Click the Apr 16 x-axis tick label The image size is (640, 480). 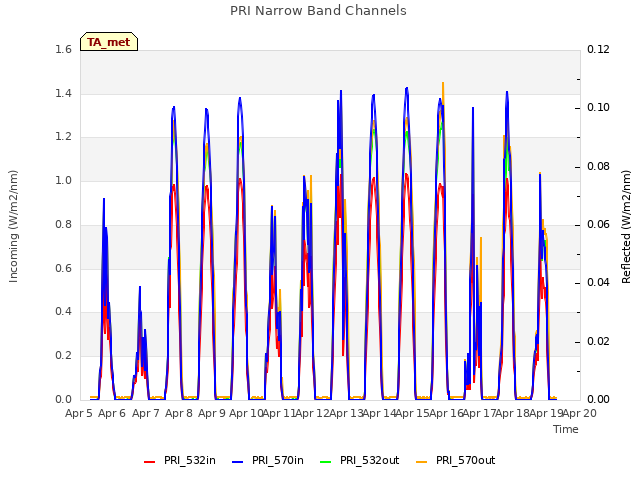pos(447,413)
